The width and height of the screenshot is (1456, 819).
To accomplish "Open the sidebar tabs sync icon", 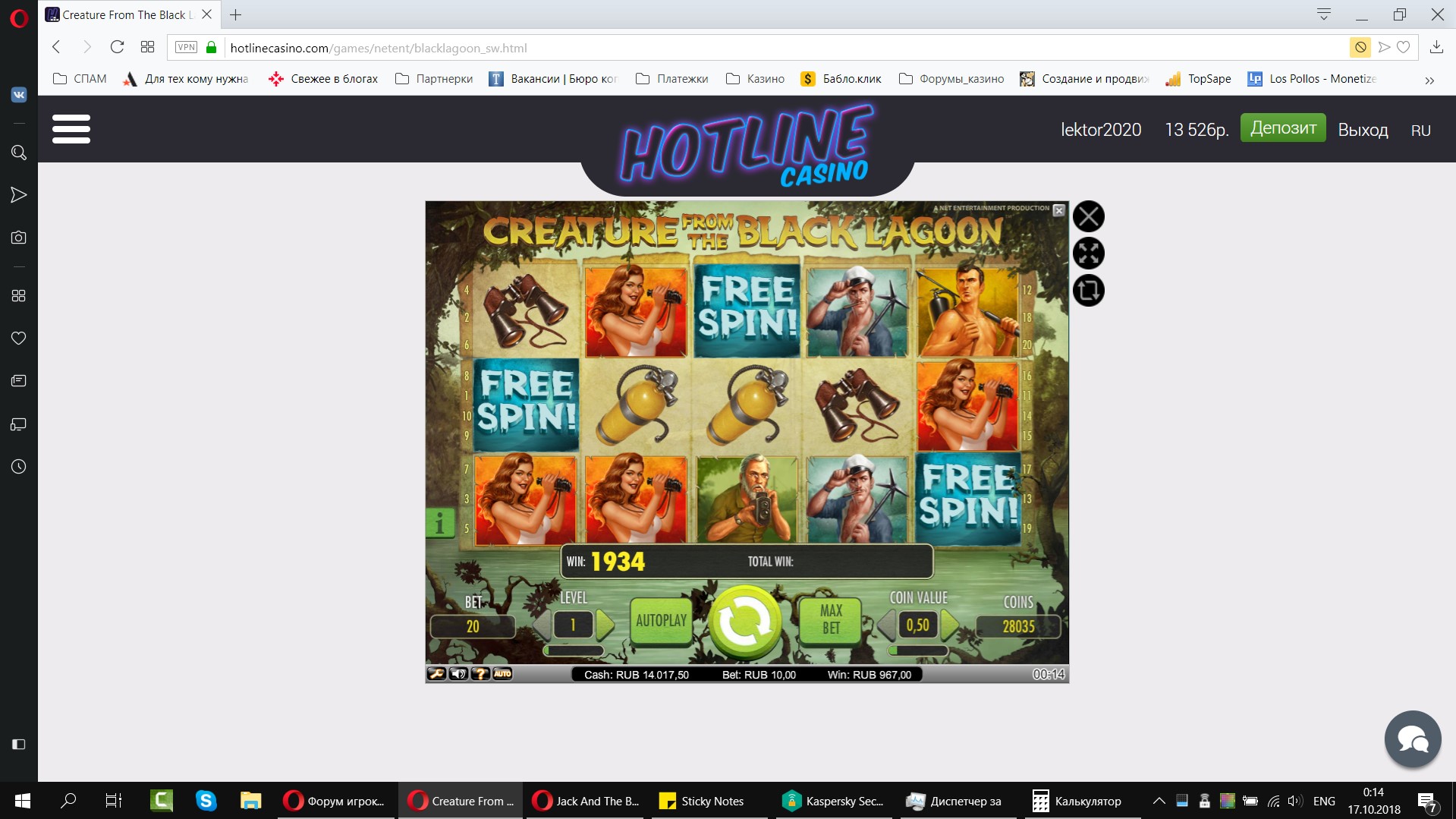I will tap(19, 424).
